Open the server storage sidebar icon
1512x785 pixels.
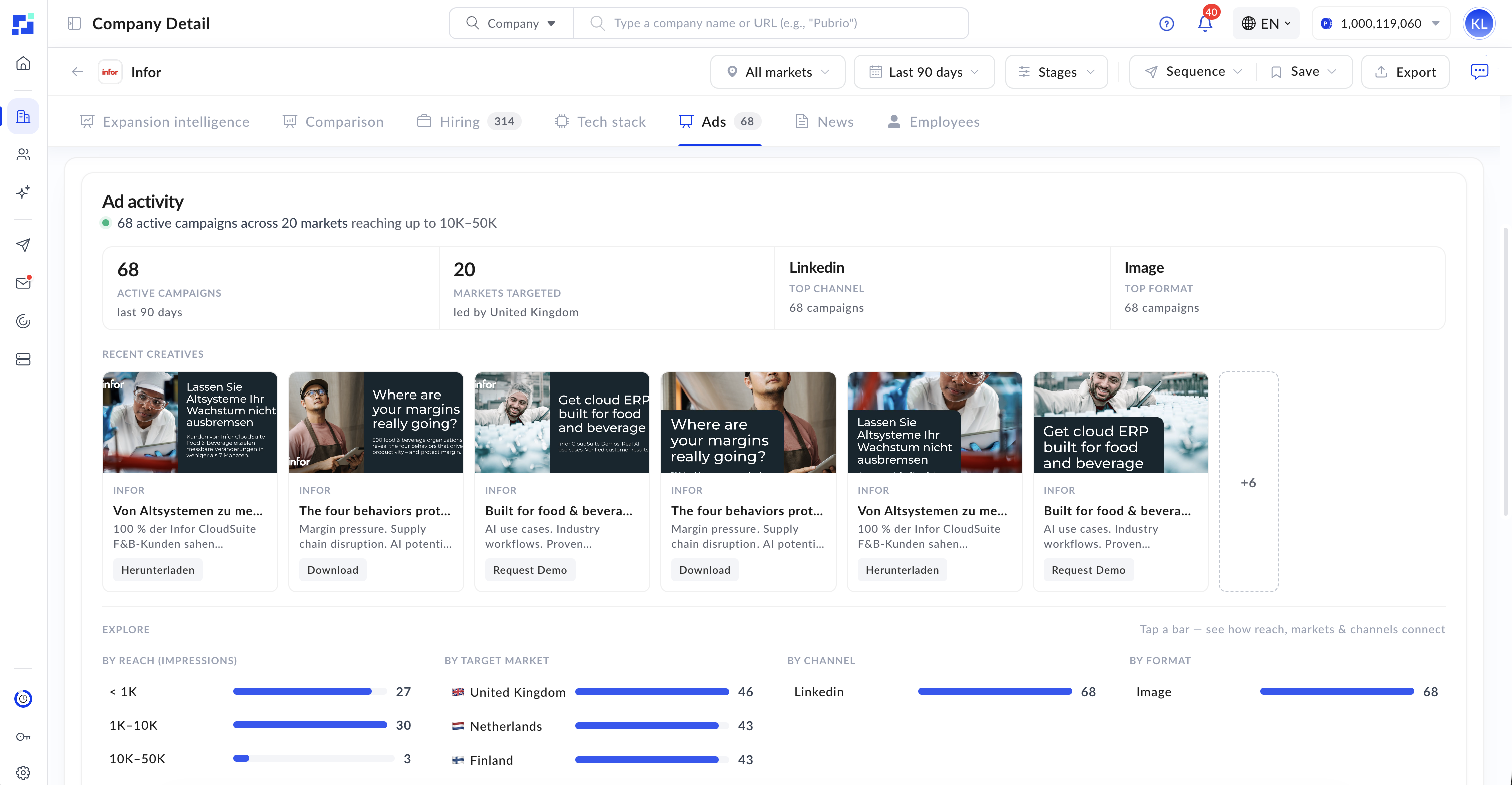pyautogui.click(x=23, y=359)
